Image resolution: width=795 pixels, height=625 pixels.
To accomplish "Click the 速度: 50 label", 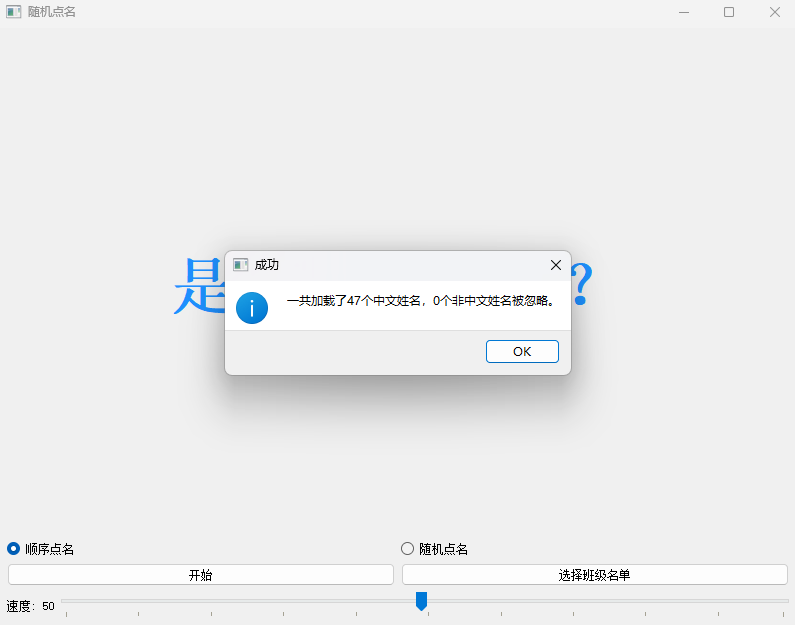I will click(x=31, y=606).
